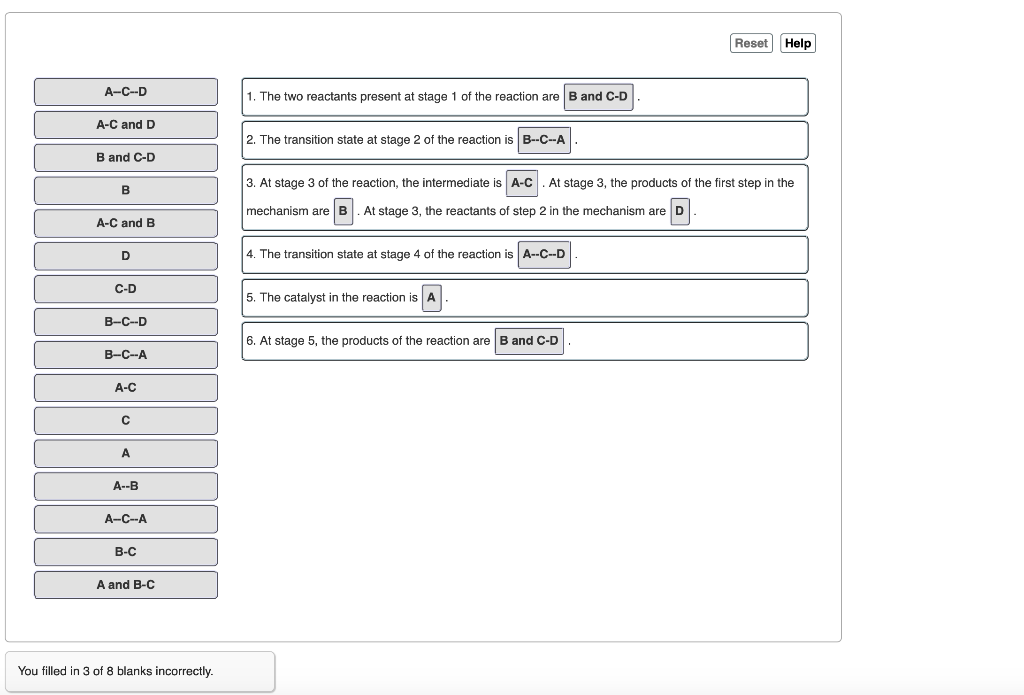Select the B–C--D answer tile
1024x695 pixels.
pos(126,321)
